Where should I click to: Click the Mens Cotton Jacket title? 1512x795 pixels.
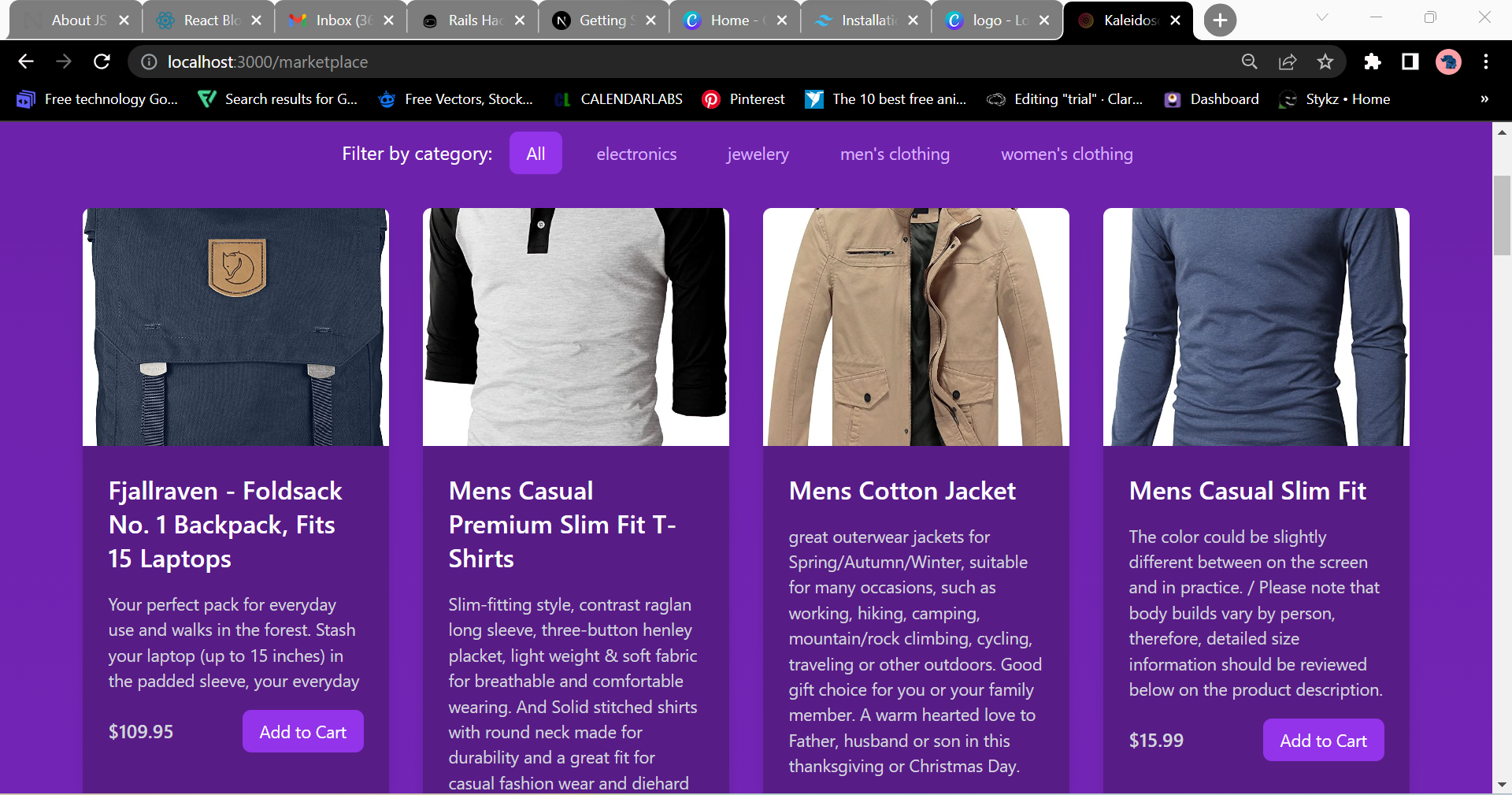click(902, 491)
